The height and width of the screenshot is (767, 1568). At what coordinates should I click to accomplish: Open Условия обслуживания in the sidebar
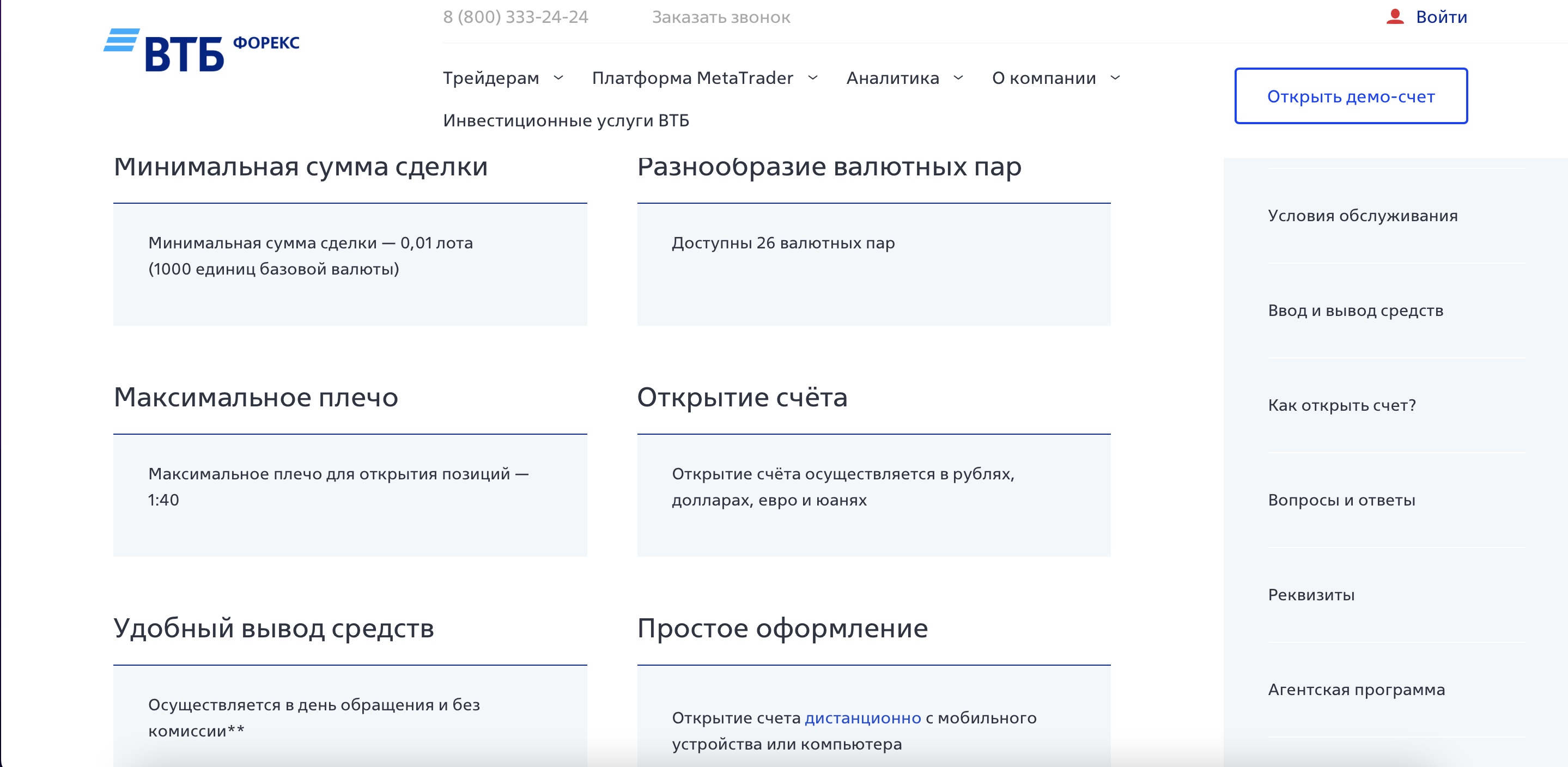[x=1362, y=216]
